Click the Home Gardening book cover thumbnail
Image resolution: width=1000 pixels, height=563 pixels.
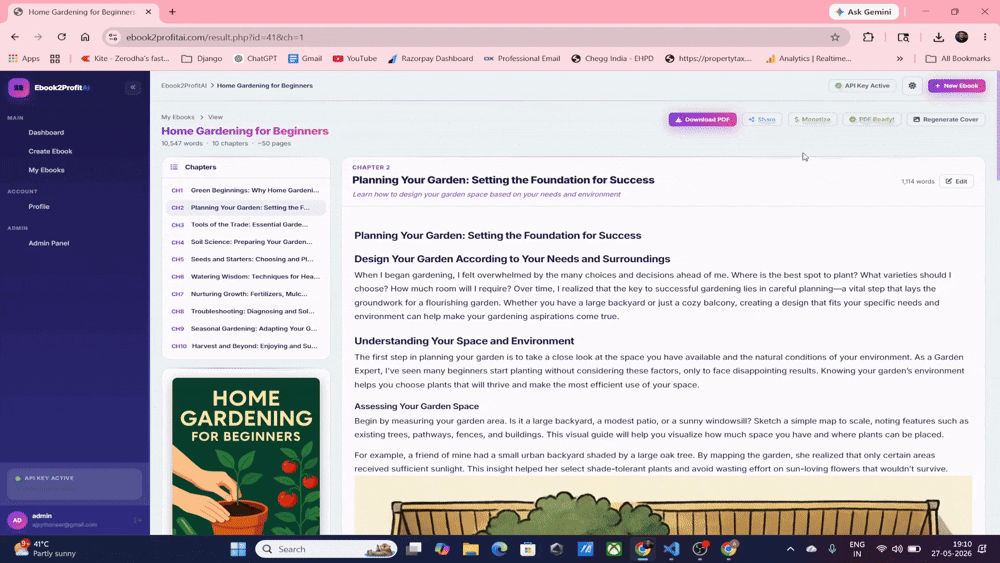[246, 456]
